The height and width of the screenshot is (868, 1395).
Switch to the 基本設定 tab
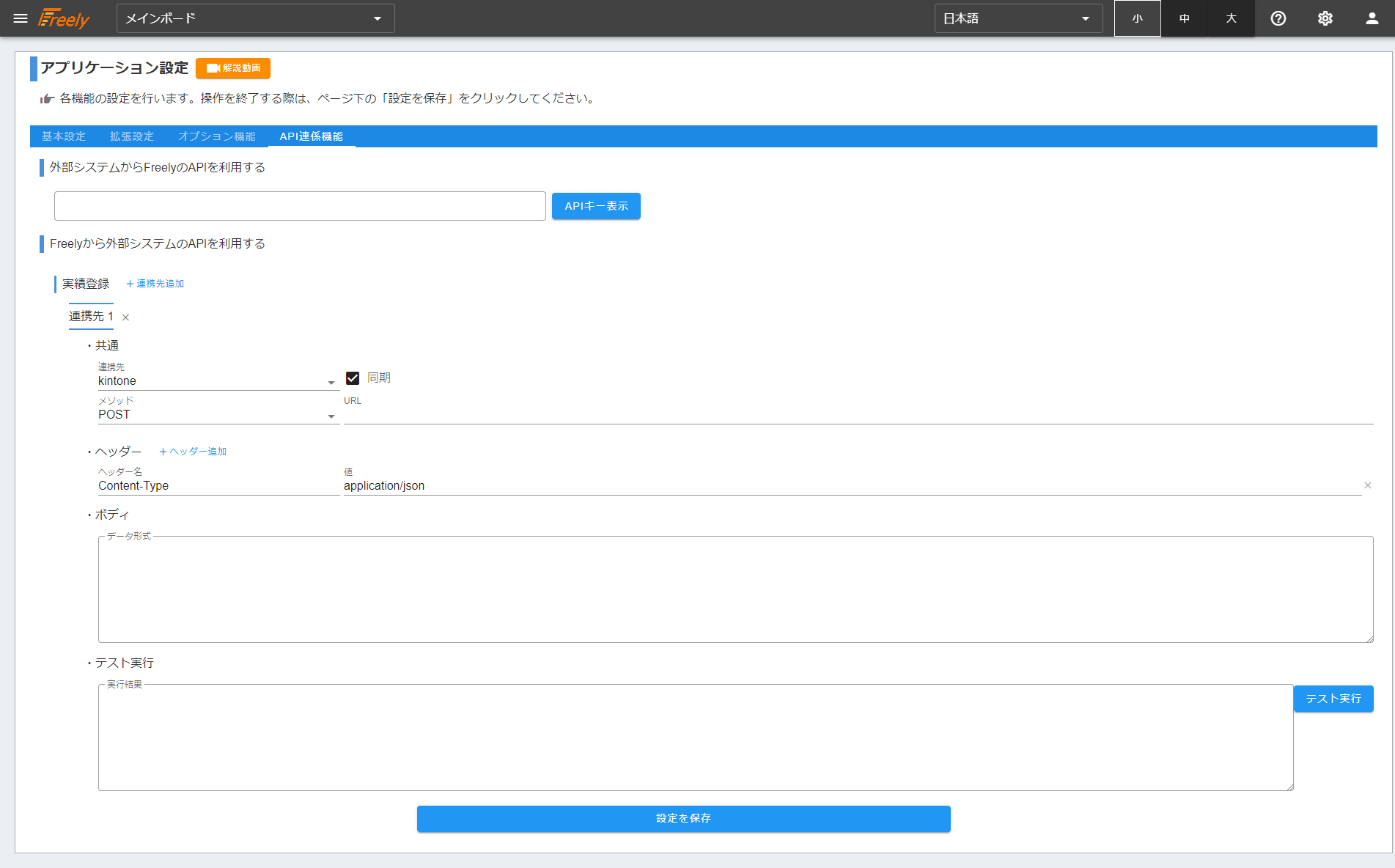click(64, 136)
